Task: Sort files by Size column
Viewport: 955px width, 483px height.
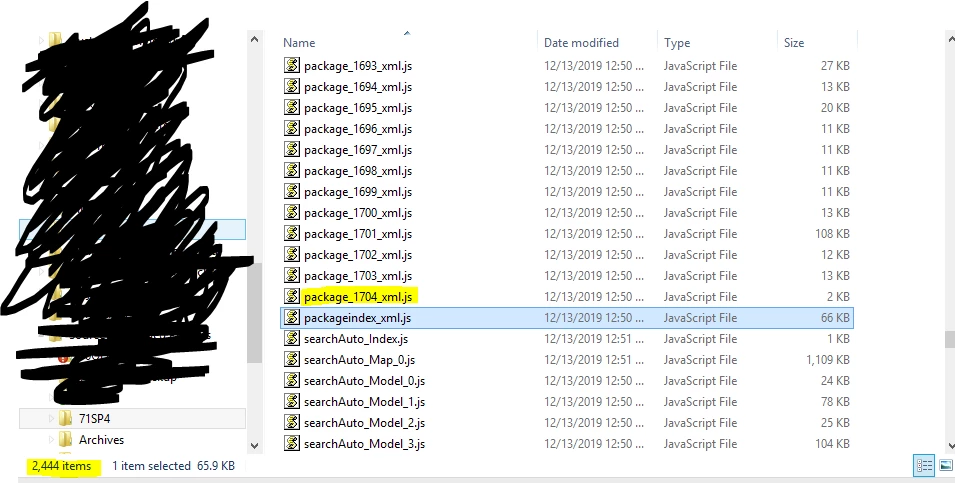Action: (794, 43)
